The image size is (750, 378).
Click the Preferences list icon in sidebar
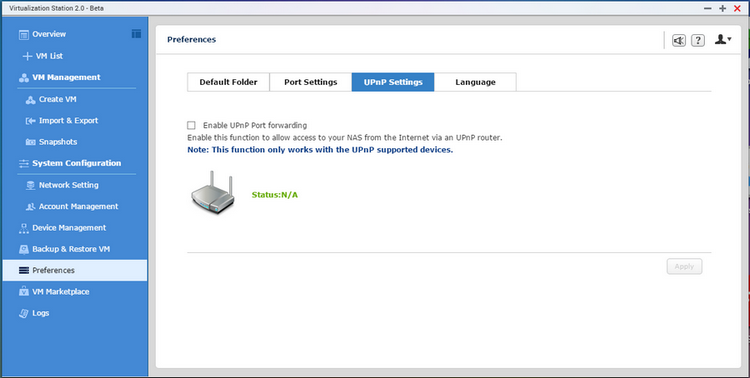23,270
